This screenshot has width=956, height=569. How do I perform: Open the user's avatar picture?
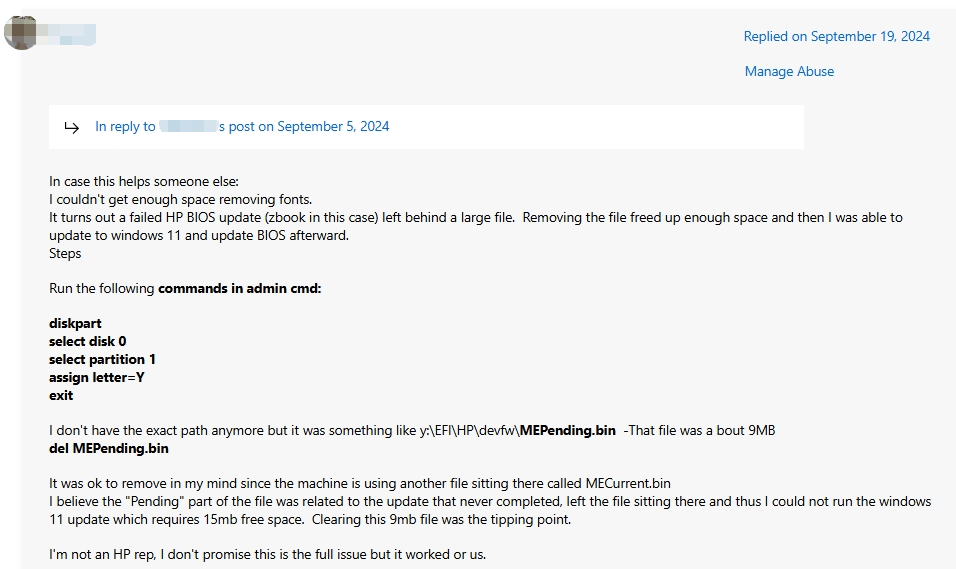(20, 33)
